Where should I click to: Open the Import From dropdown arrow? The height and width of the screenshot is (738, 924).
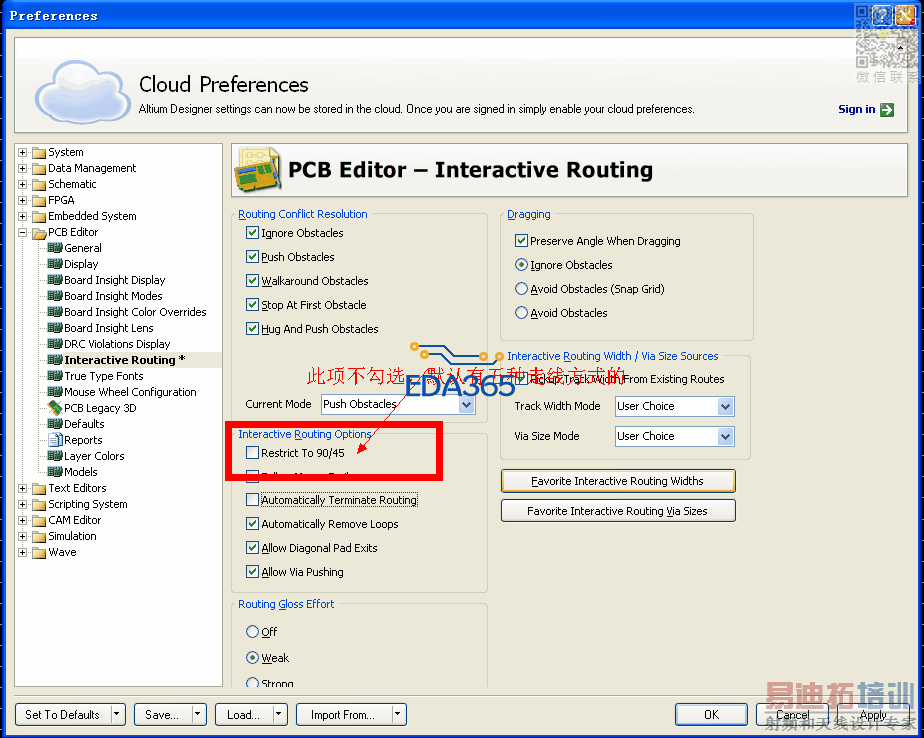398,714
